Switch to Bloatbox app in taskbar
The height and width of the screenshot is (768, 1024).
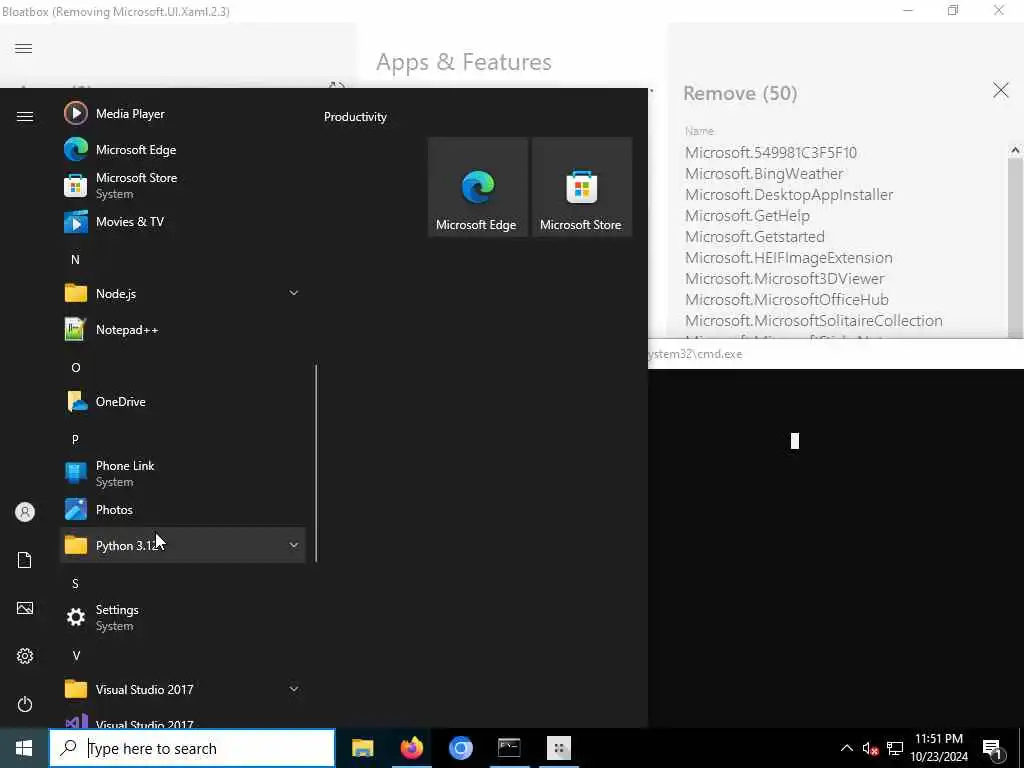coord(558,748)
